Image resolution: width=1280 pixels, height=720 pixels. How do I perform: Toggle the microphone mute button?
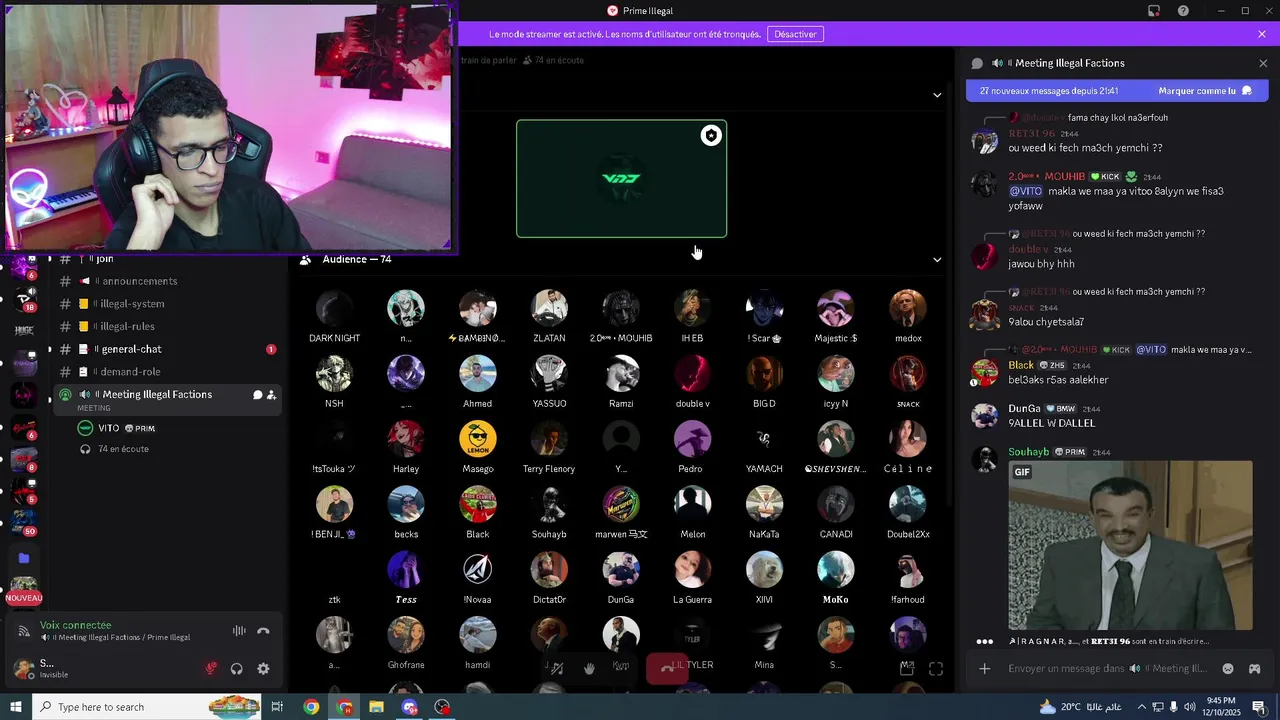coord(211,669)
